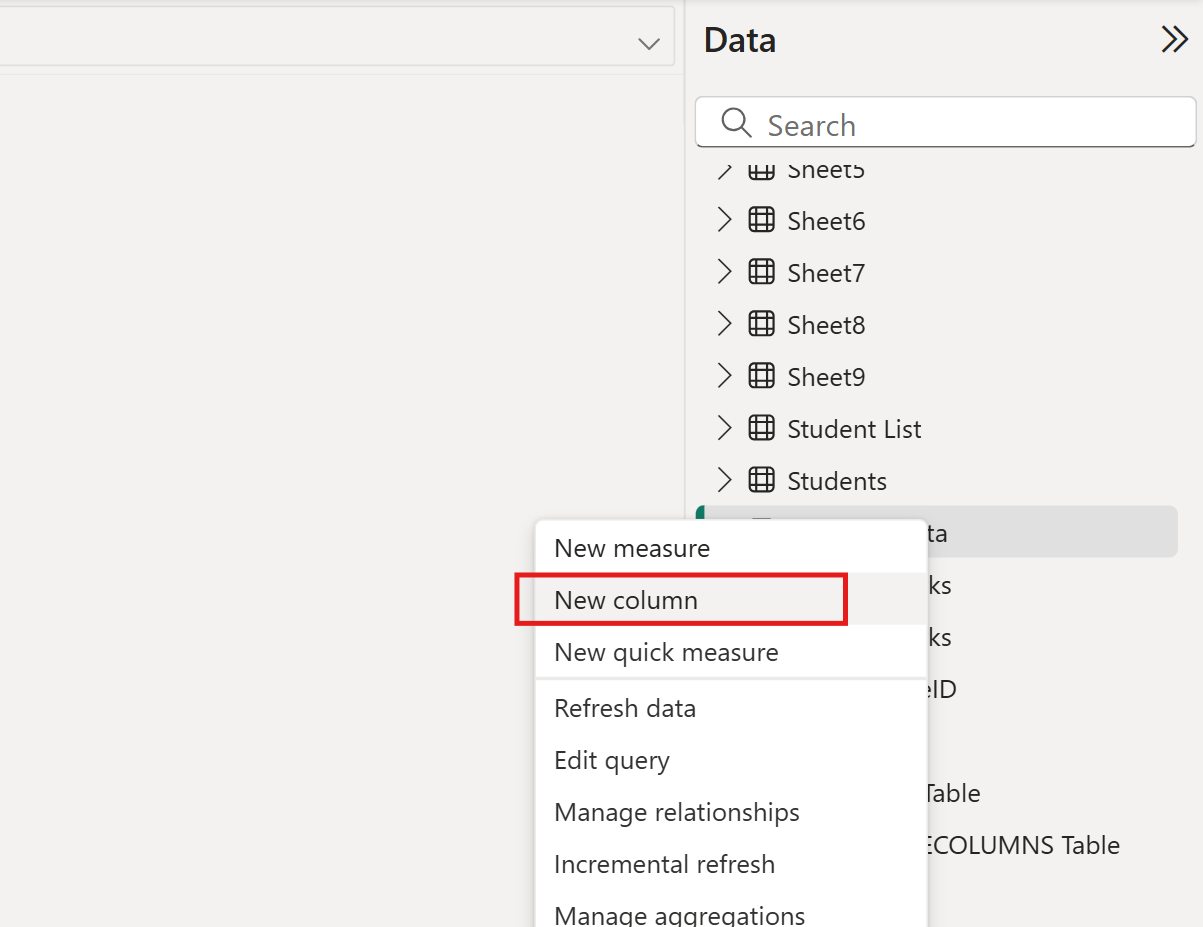This screenshot has width=1203, height=927.
Task: Expand the Student List node
Action: (x=724, y=428)
